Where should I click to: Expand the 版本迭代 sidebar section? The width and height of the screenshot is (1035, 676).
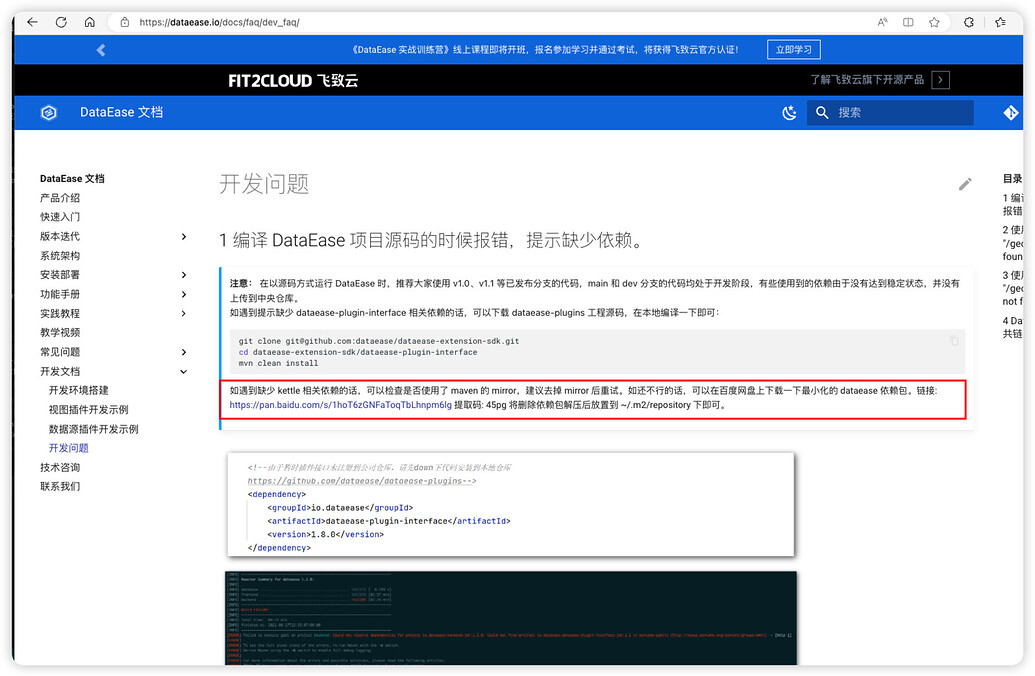point(182,236)
